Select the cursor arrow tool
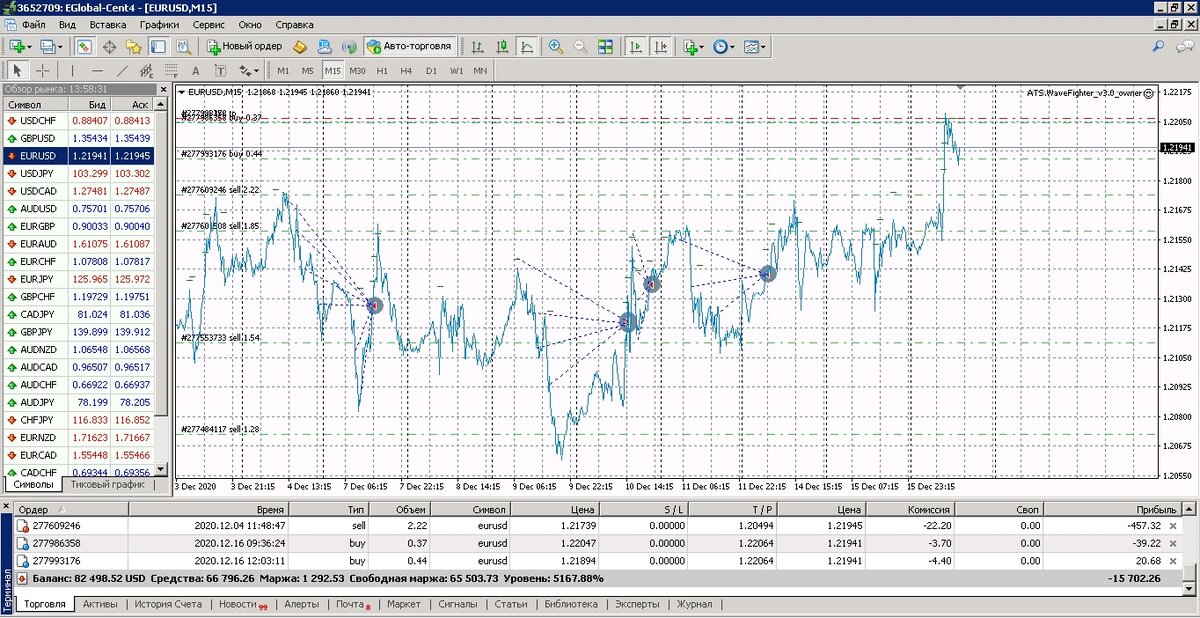The width and height of the screenshot is (1200, 618). tap(17, 71)
